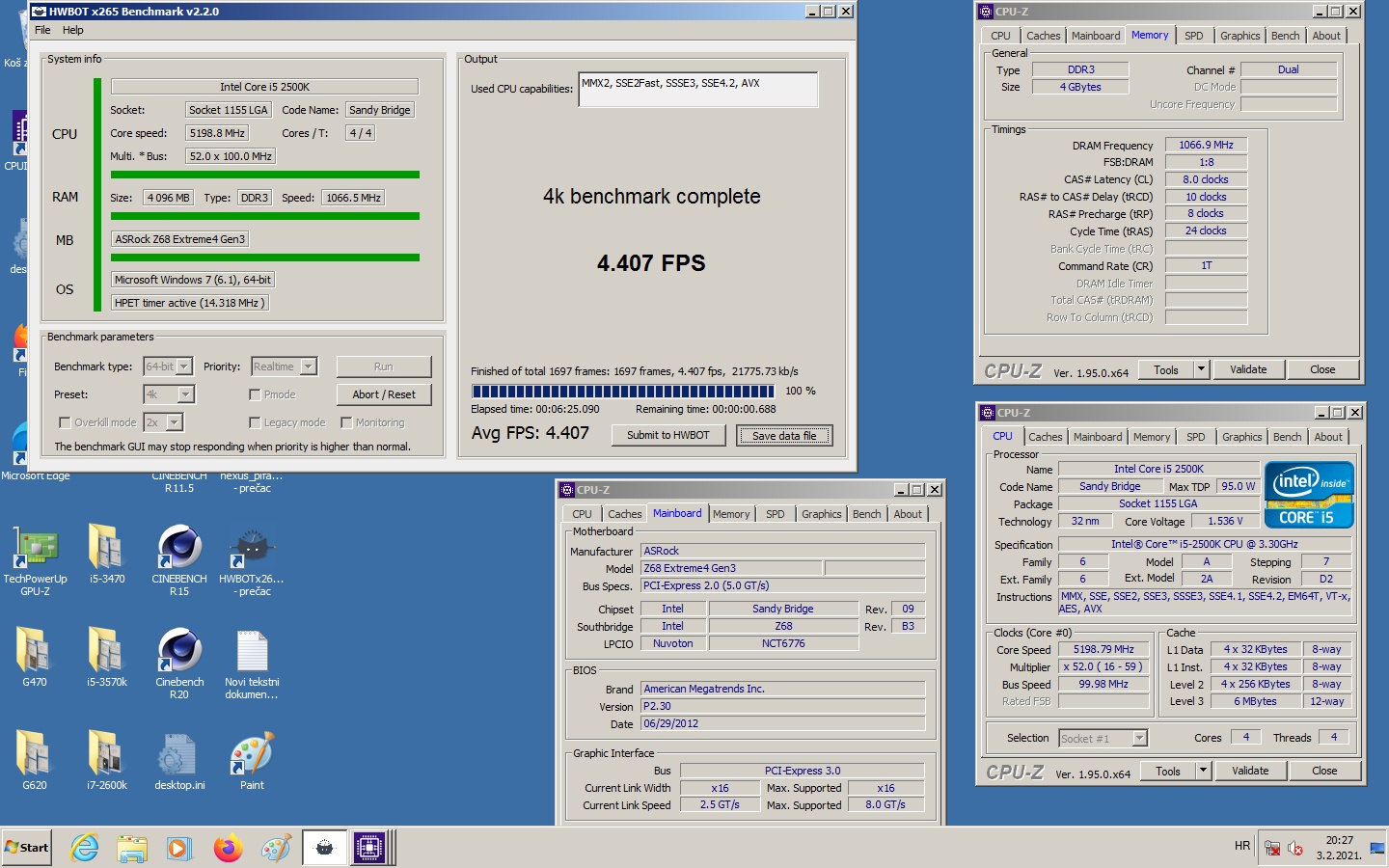
Task: Click Submit to HWBOT button
Action: 668,435
